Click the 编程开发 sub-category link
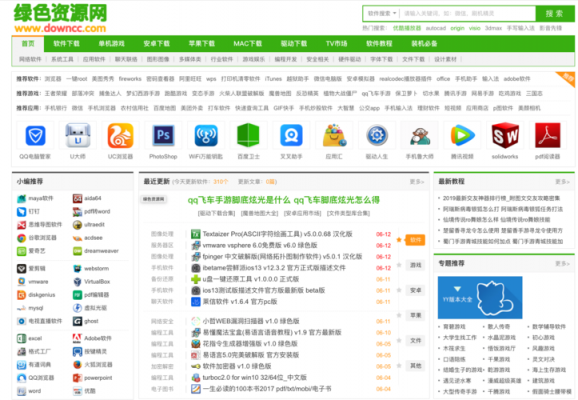The width and height of the screenshot is (578, 400). pyautogui.click(x=286, y=59)
